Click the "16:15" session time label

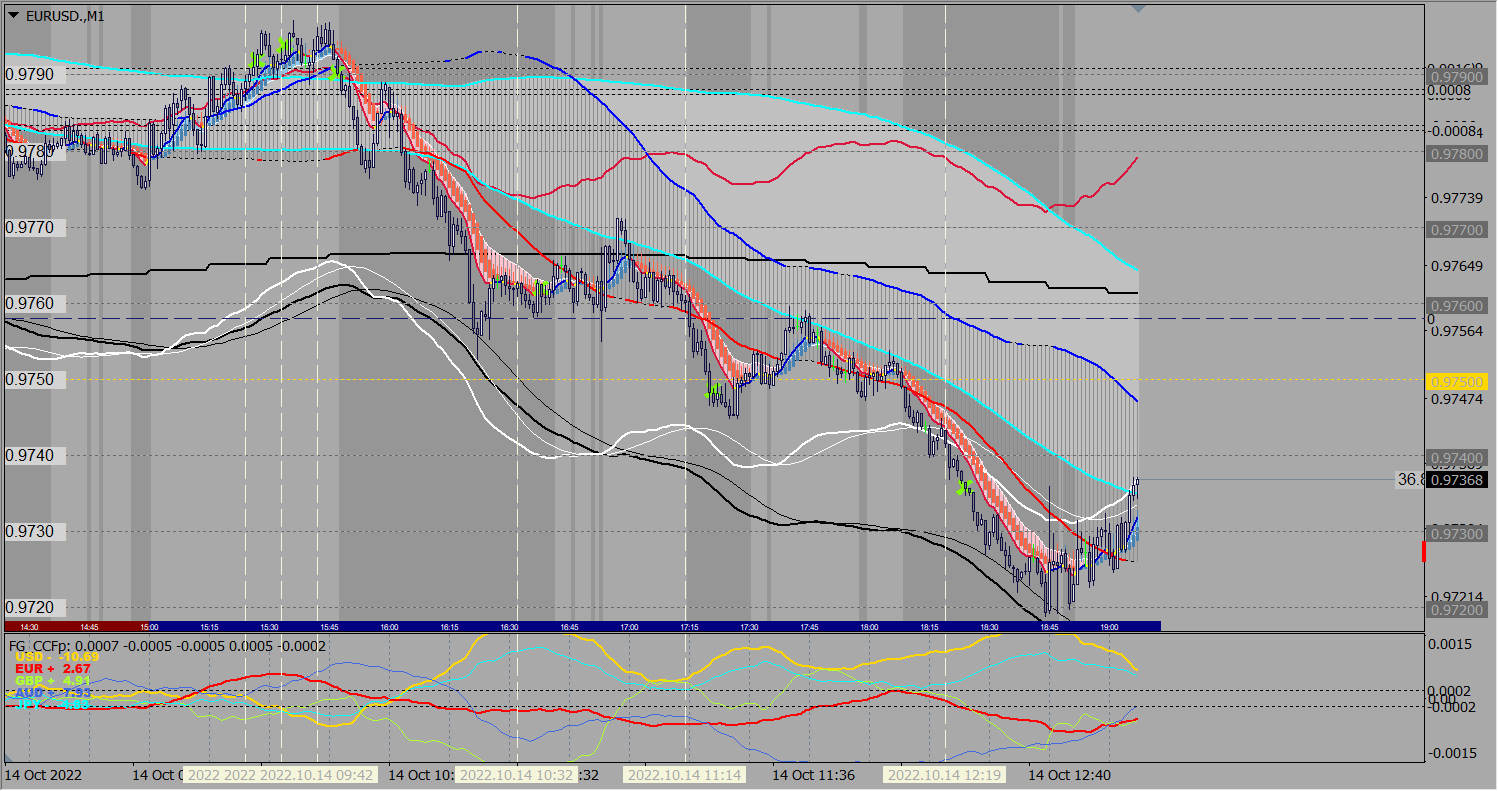449,627
